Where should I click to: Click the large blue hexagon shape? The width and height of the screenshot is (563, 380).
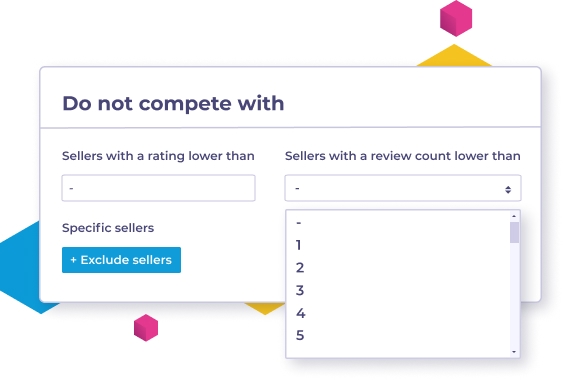click(20, 268)
